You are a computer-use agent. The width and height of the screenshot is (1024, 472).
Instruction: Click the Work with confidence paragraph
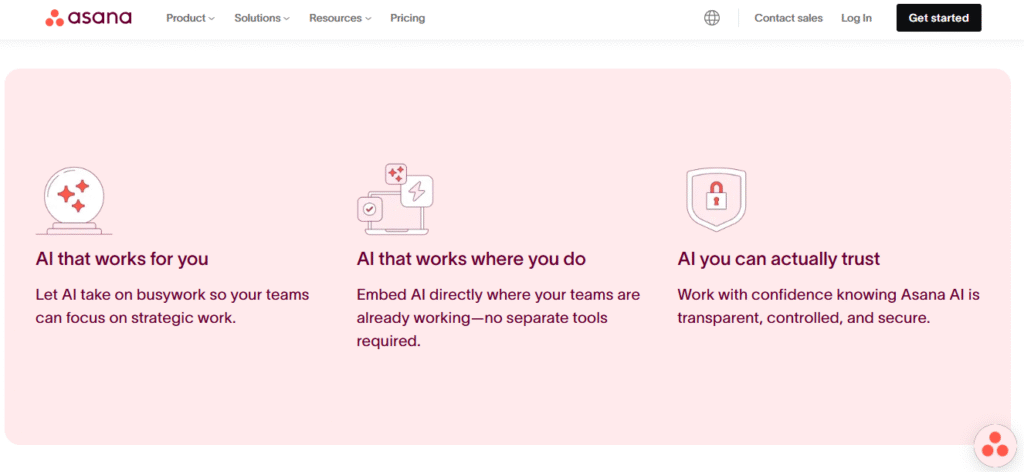click(829, 307)
